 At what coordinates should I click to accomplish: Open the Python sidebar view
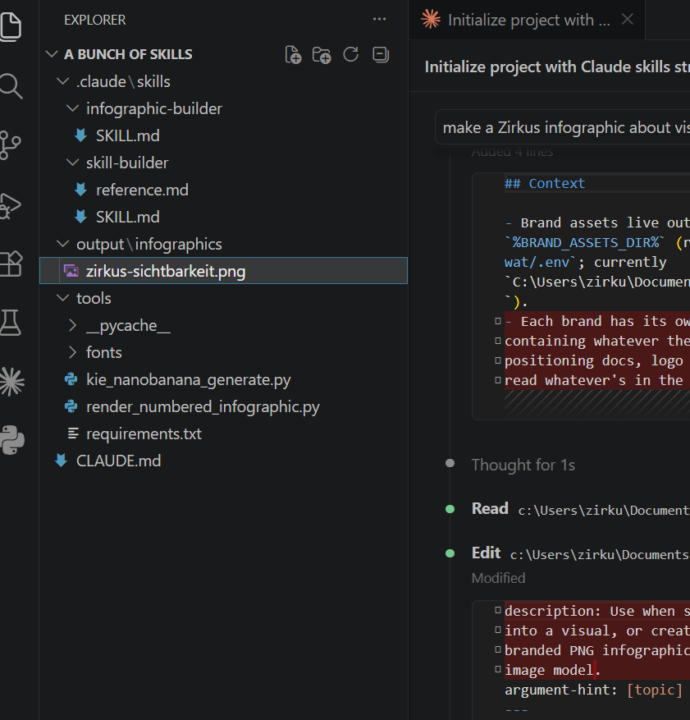click(12, 440)
